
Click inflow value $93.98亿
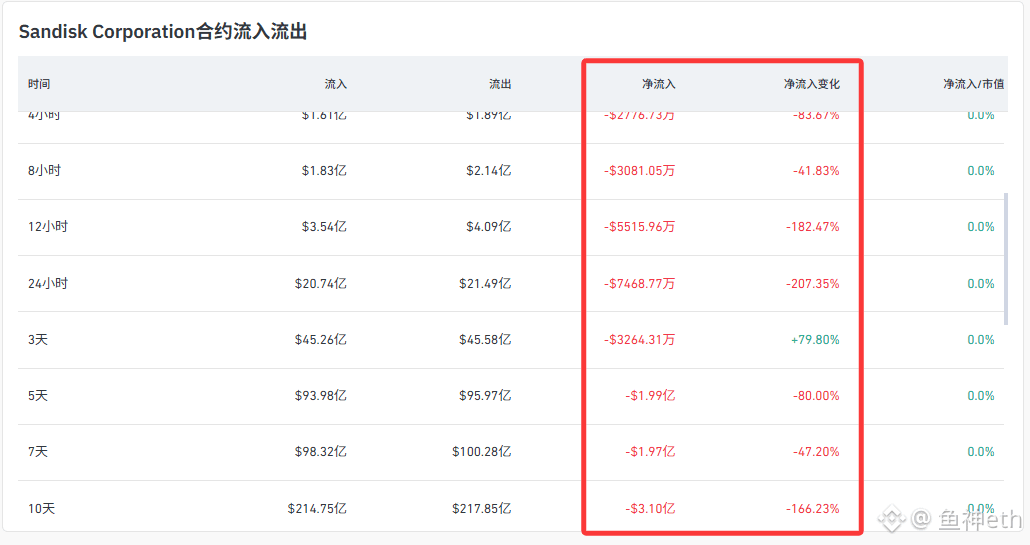[x=321, y=396]
